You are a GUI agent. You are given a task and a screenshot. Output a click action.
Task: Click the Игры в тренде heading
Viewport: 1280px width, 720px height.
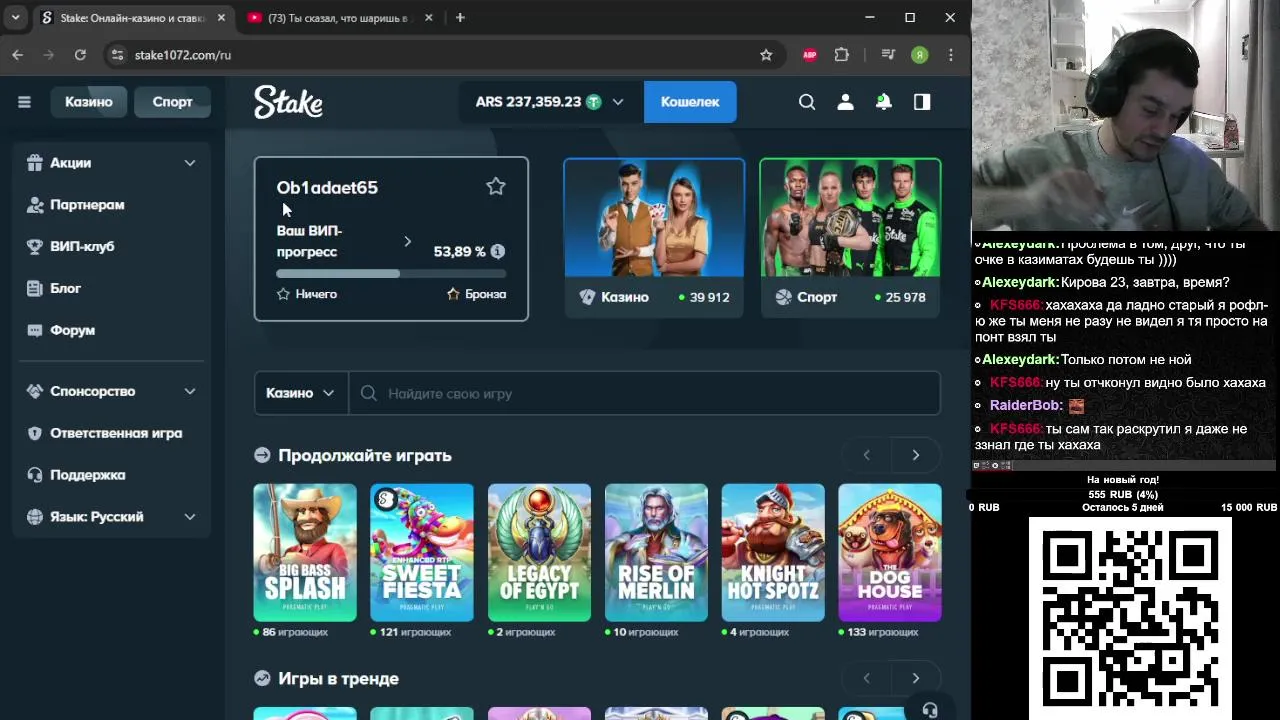[x=338, y=678]
